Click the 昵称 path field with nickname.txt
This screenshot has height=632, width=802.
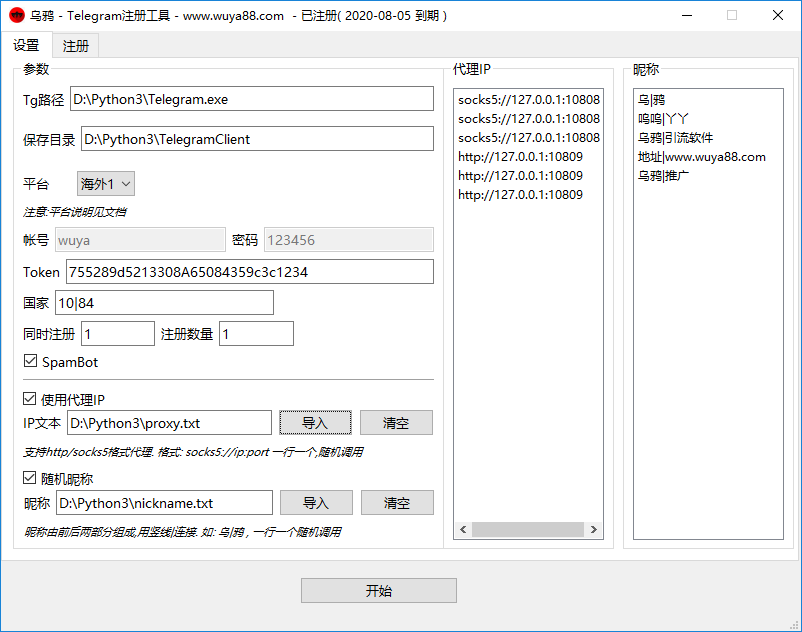(x=164, y=503)
